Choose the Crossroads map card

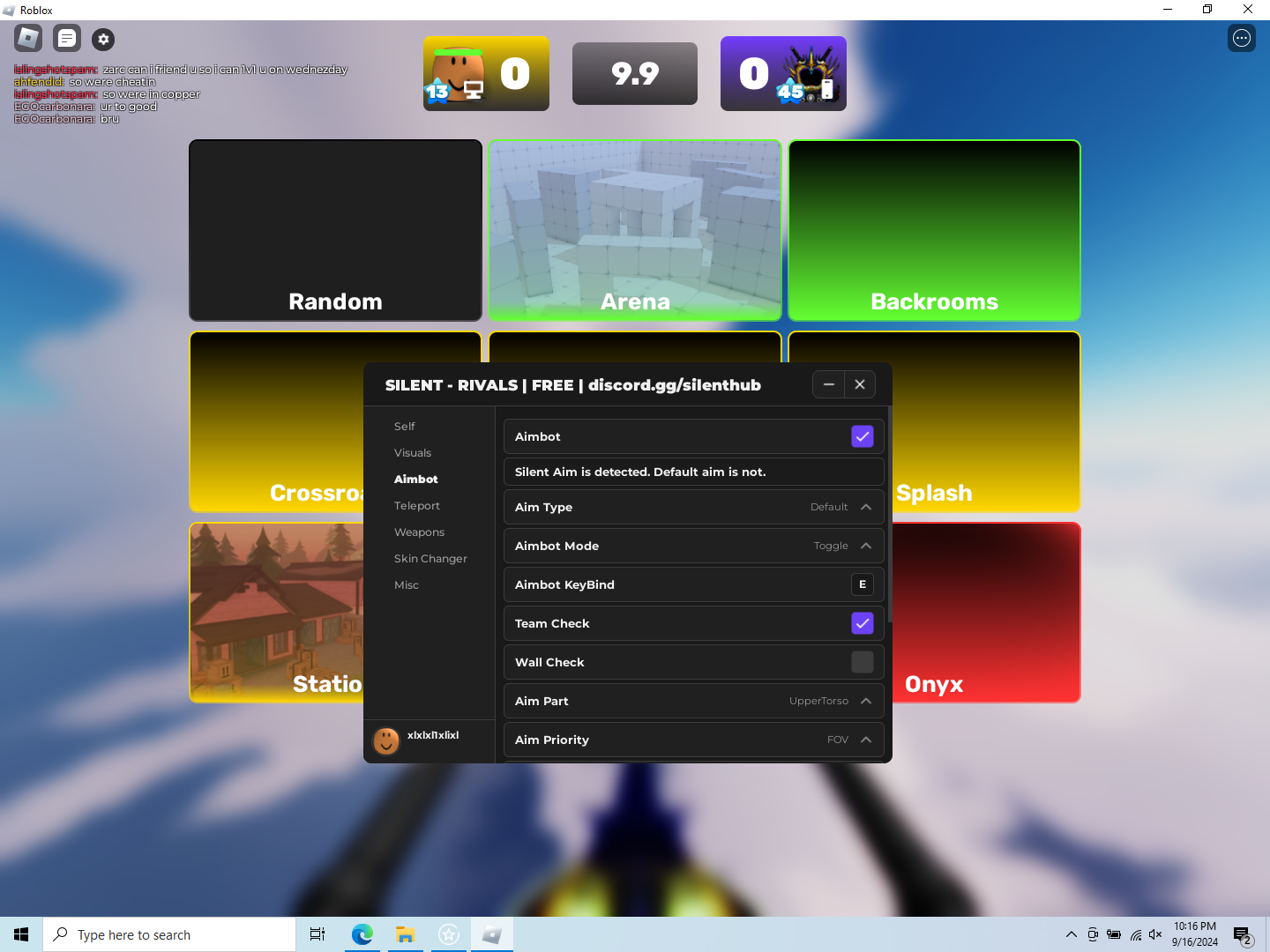click(277, 421)
